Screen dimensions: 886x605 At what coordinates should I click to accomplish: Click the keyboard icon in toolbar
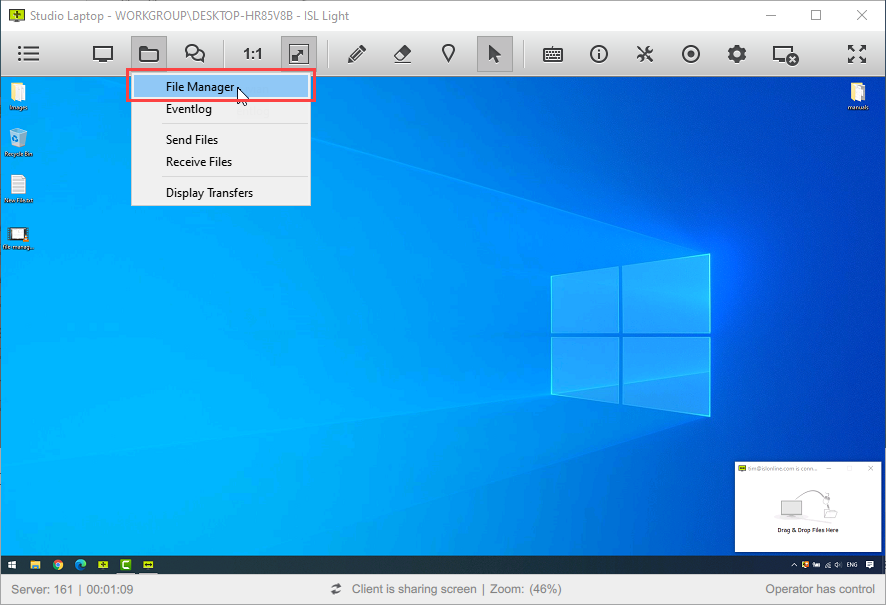click(553, 54)
